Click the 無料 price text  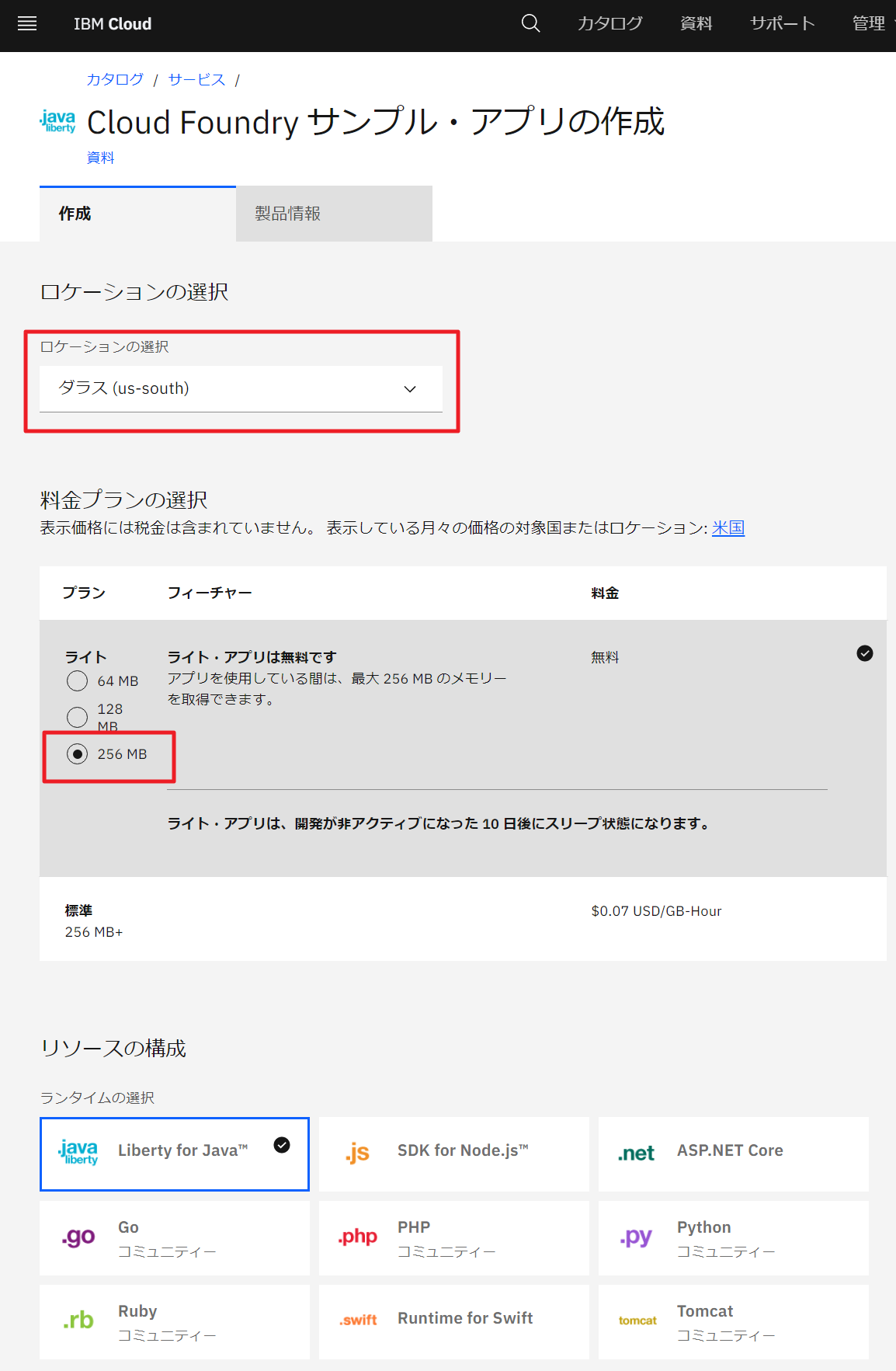click(605, 657)
